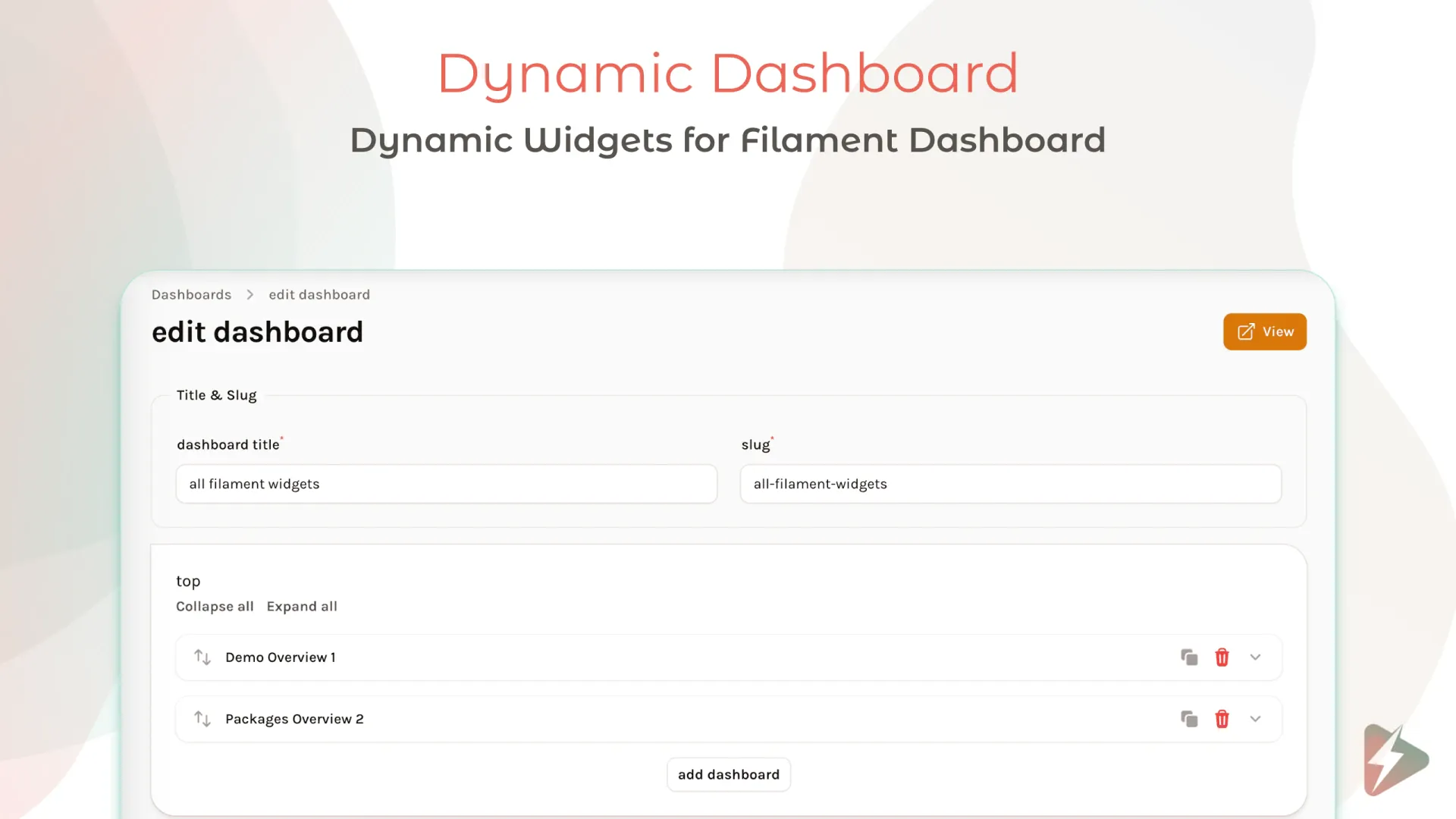This screenshot has width=1456, height=819.
Task: Click Expand all to open every widget
Action: coord(302,606)
